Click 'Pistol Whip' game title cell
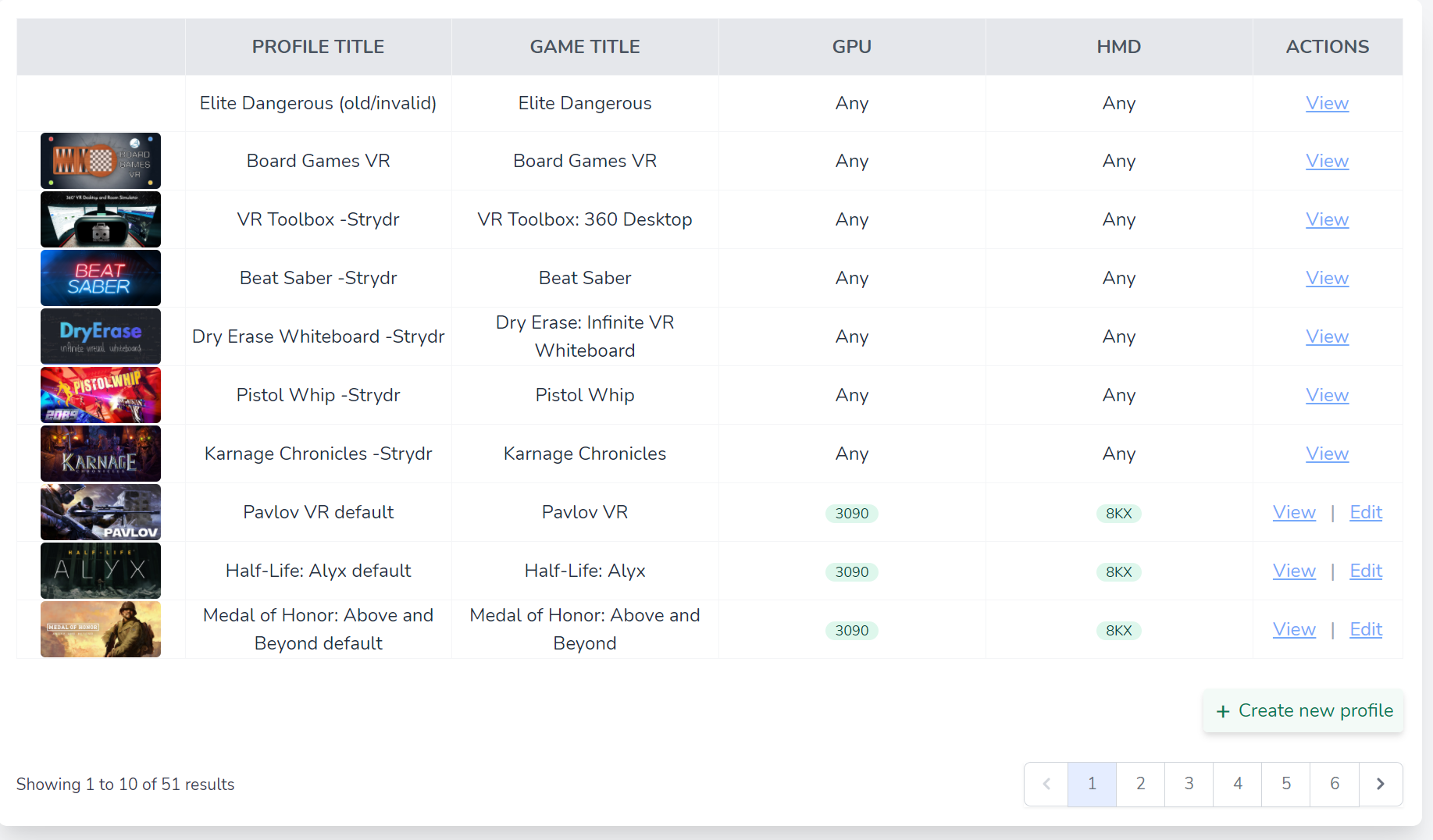This screenshot has height=840, width=1433. [x=585, y=395]
